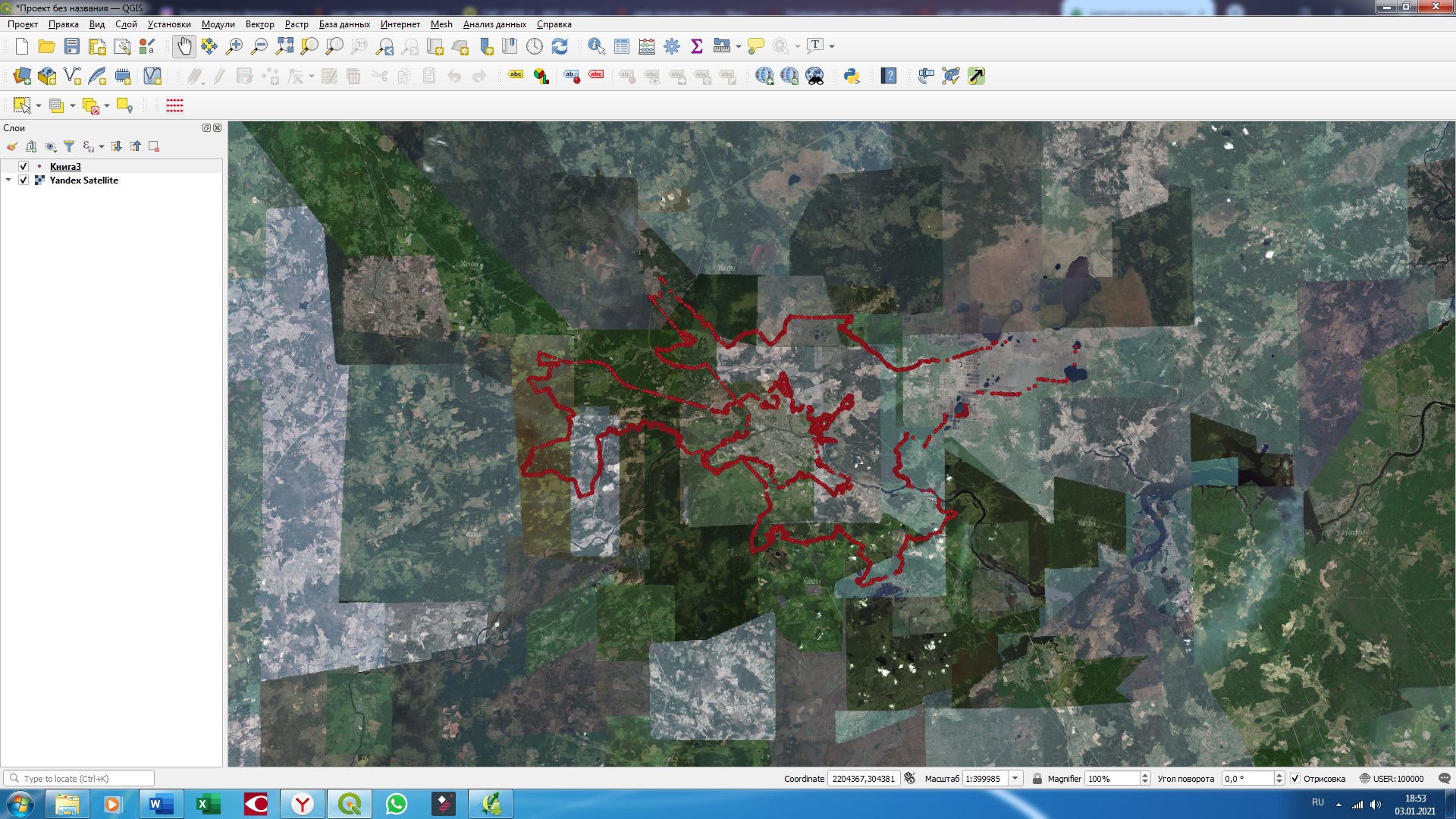Uncheck the Книга3 layer visibility checkbox
This screenshot has width=1456, height=819.
(x=24, y=166)
